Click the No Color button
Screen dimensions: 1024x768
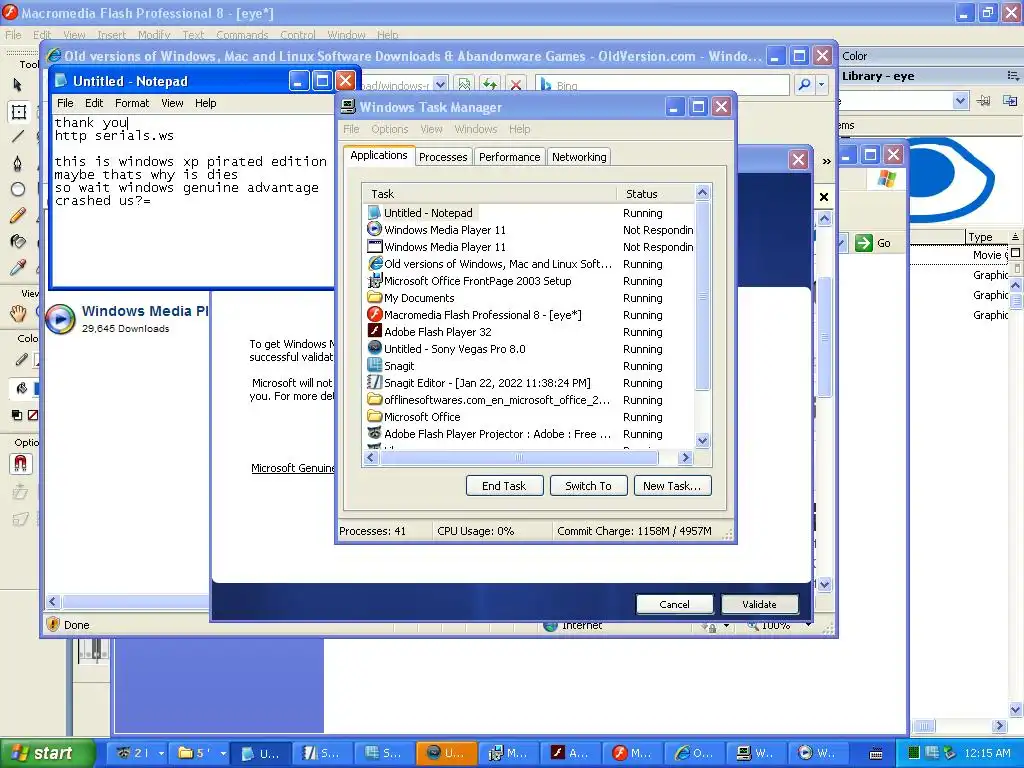click(x=33, y=415)
